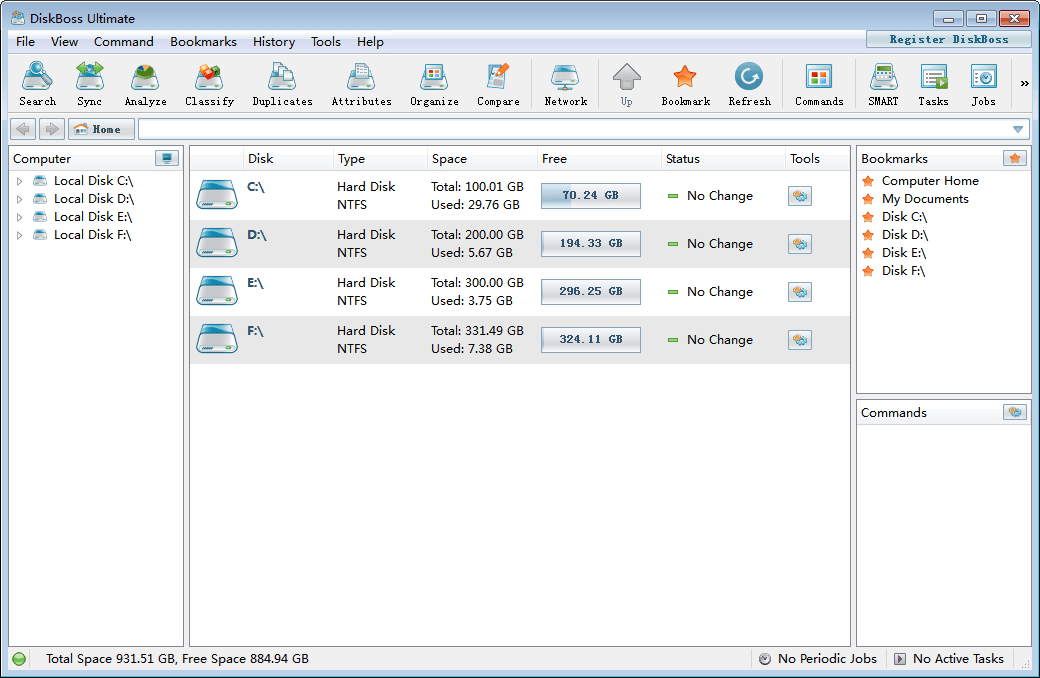Select Local Disk D:\ tree item
Image resolution: width=1040 pixels, height=678 pixels.
(94, 198)
